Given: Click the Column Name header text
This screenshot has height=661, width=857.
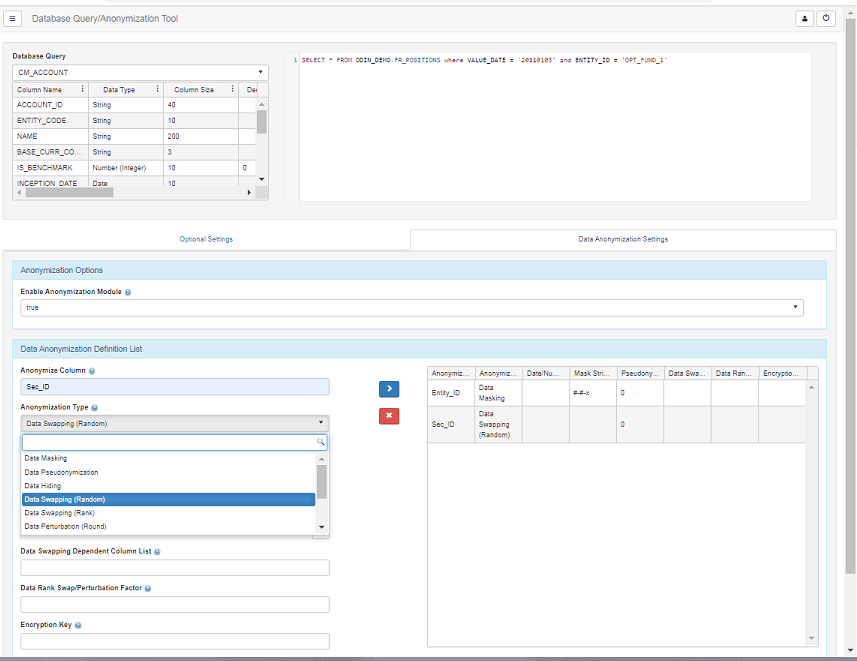Looking at the screenshot, I should [39, 90].
